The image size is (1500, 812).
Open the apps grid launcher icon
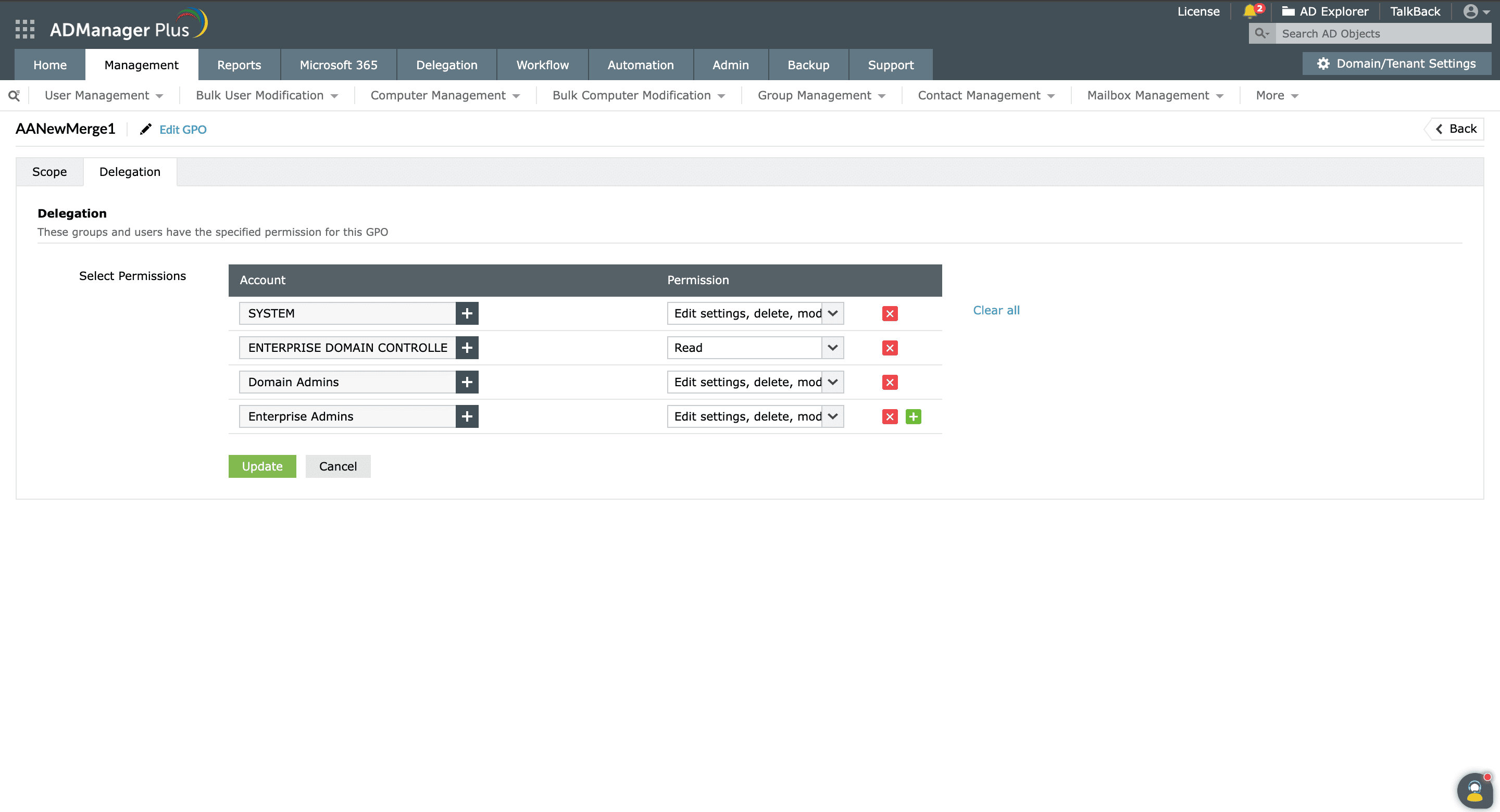[x=24, y=29]
